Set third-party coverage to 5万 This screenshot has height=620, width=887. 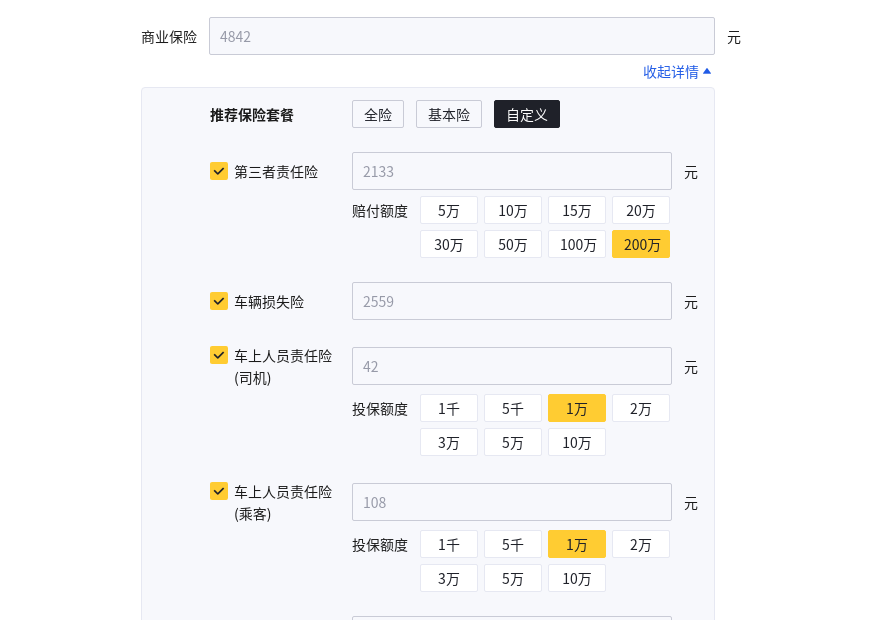[x=449, y=210]
